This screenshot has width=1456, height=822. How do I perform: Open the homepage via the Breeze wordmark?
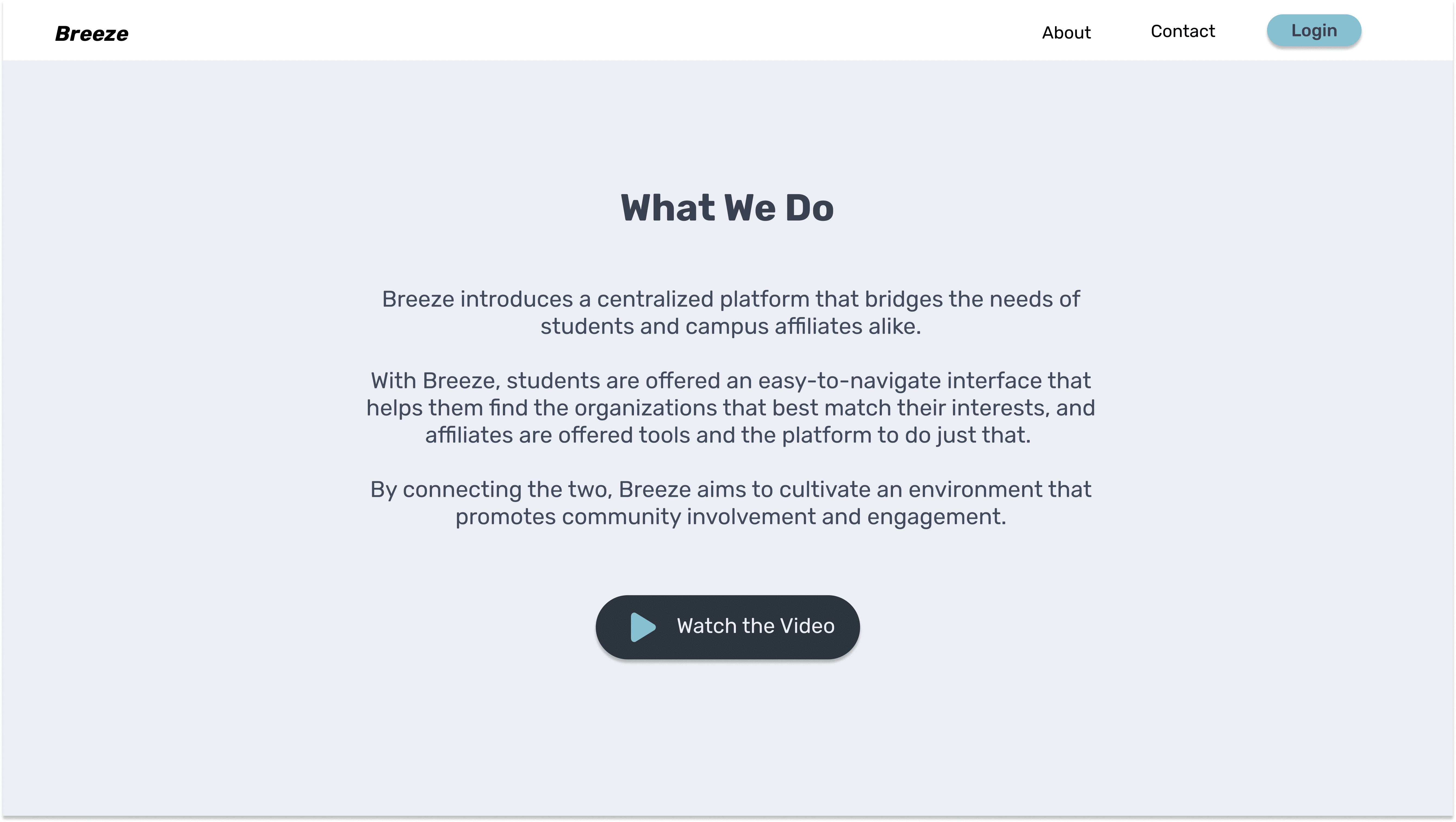click(x=91, y=32)
